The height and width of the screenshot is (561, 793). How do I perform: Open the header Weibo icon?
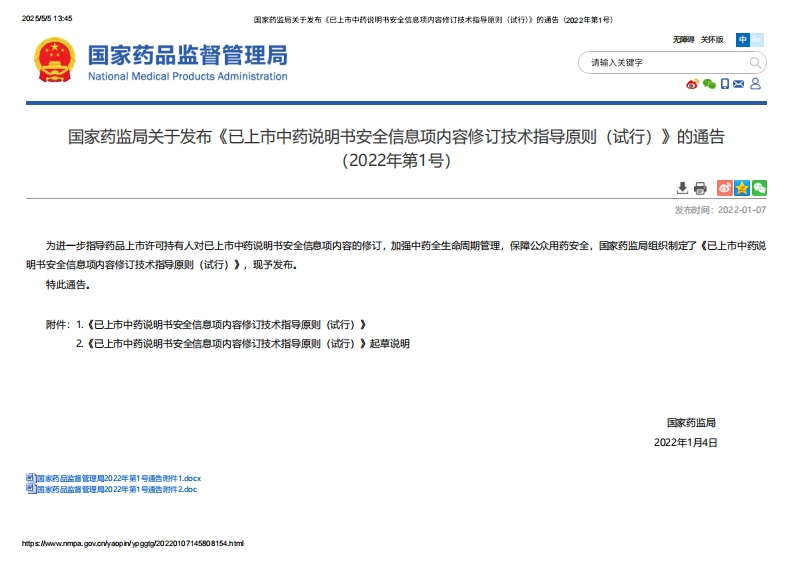pos(691,84)
